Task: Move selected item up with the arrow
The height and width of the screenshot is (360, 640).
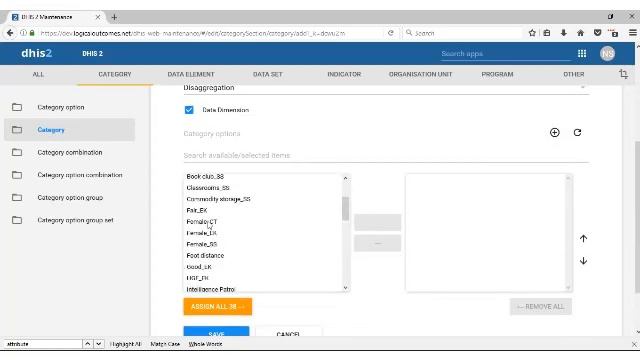Action: pos(583,238)
